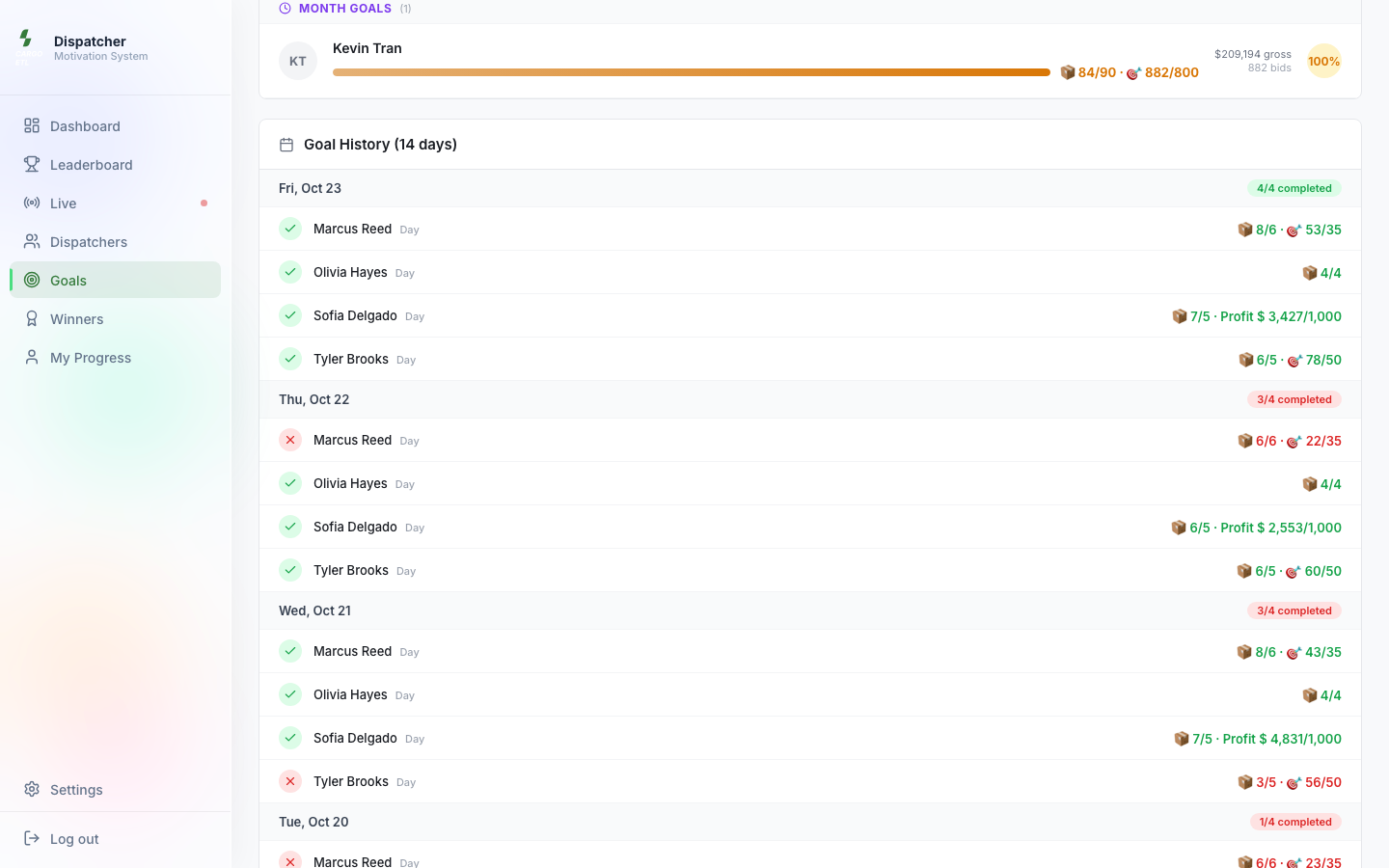Click the Log out arrow icon

32,838
